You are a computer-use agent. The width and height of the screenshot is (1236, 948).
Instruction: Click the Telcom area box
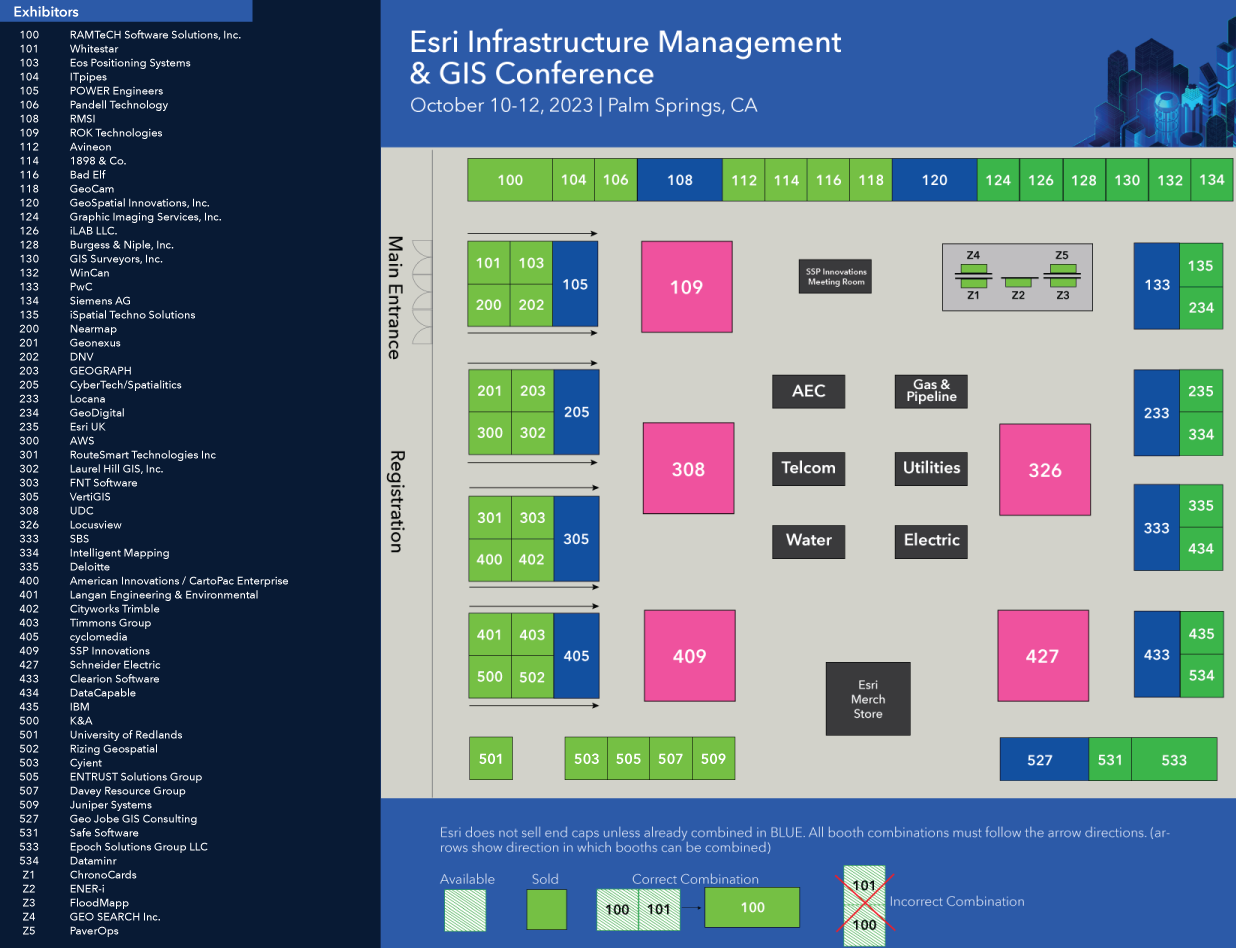[x=808, y=468]
